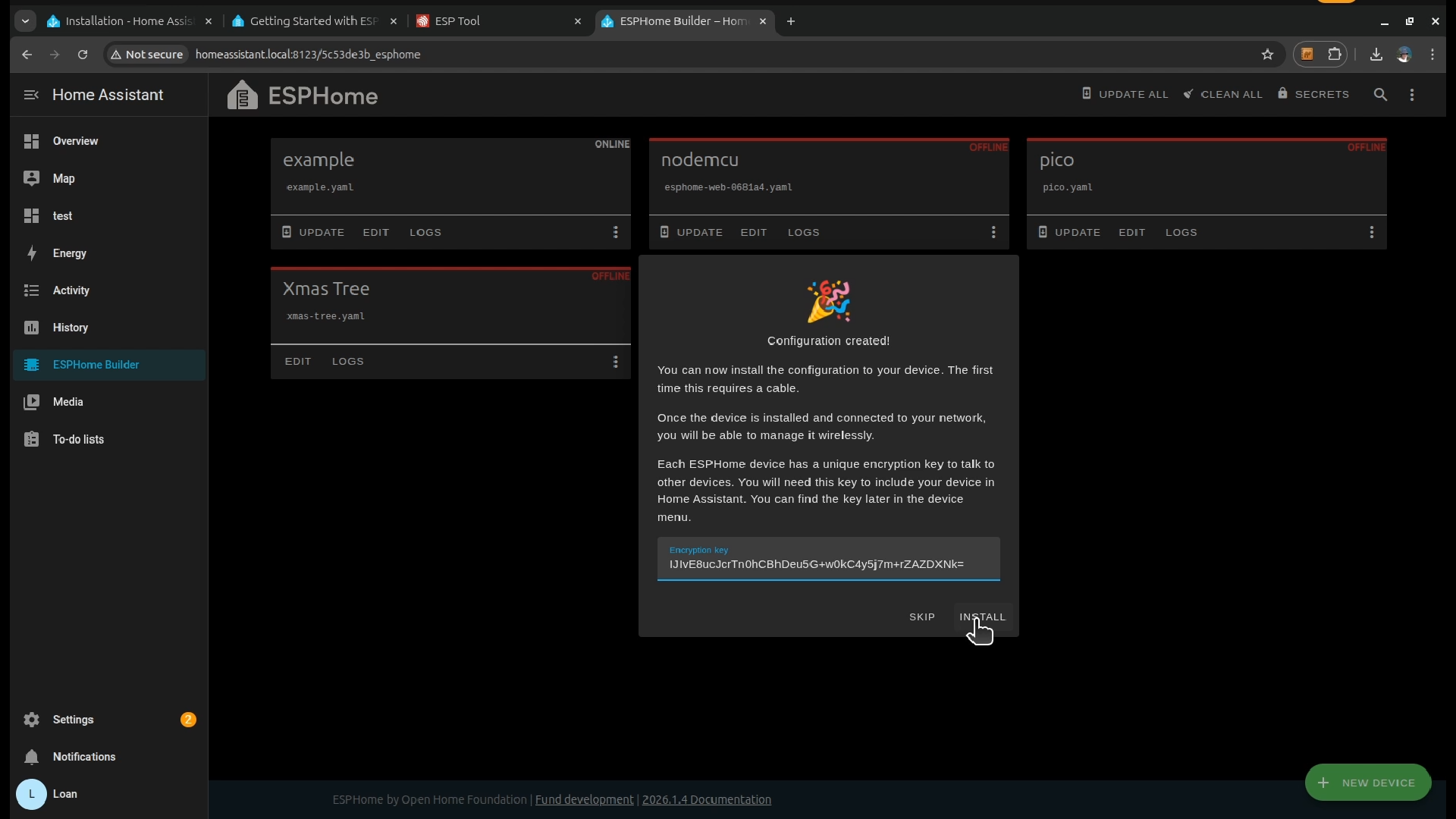Open nodemcu card three-dot menu
The height and width of the screenshot is (819, 1456).
pyautogui.click(x=993, y=232)
